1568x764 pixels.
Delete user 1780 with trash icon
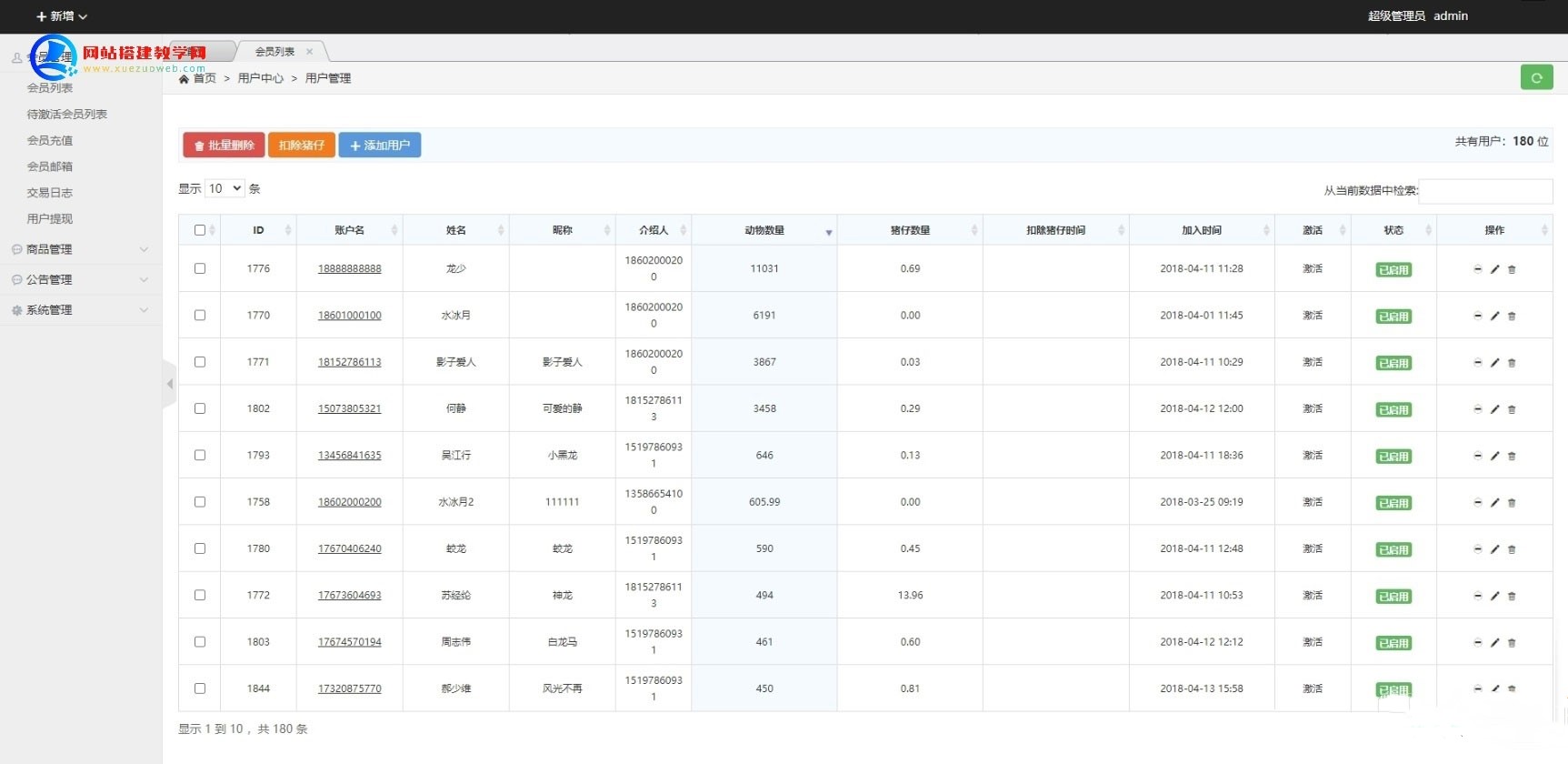click(1512, 549)
